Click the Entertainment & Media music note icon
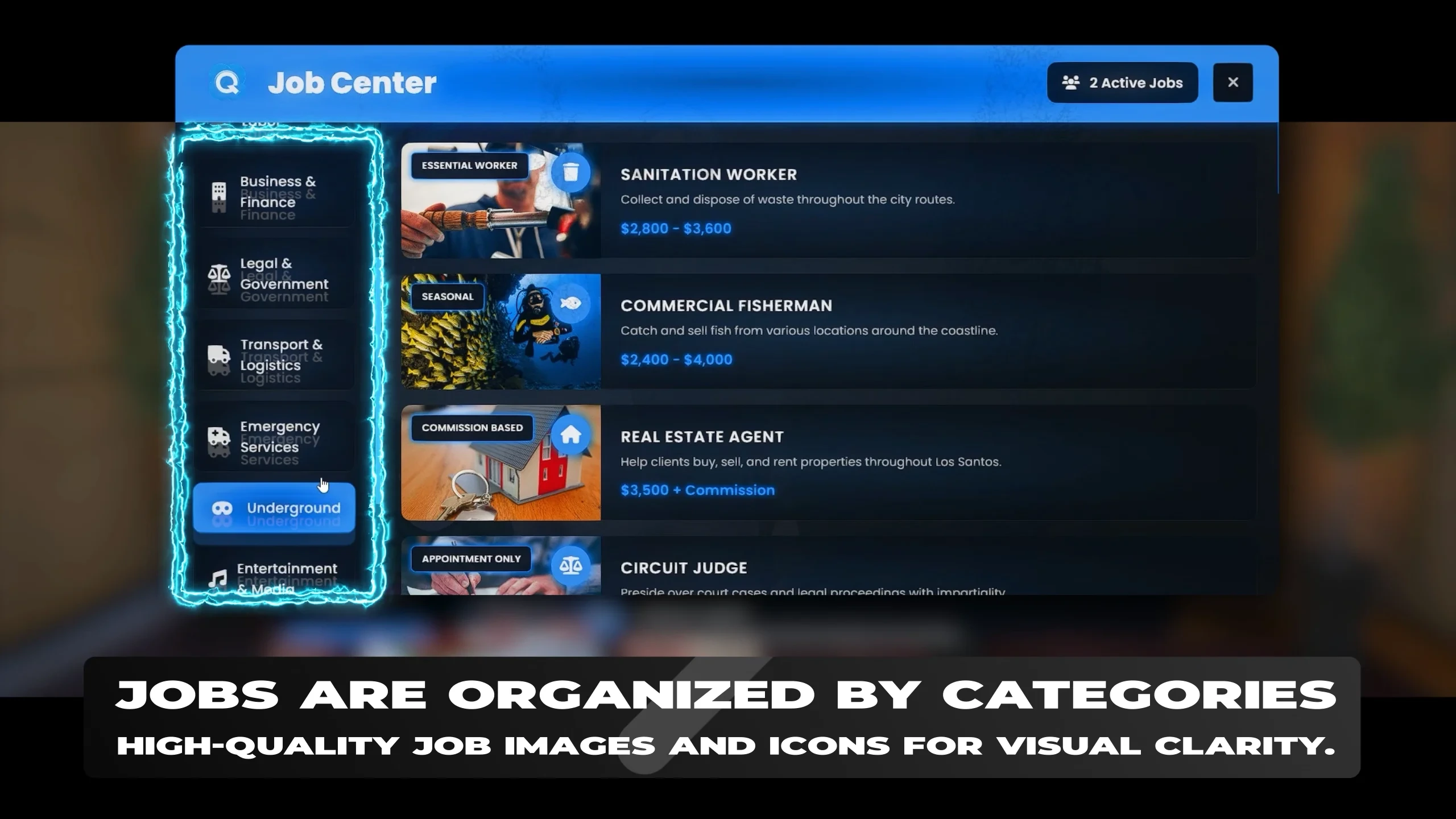Screen dimensions: 1456x819 point(218,579)
